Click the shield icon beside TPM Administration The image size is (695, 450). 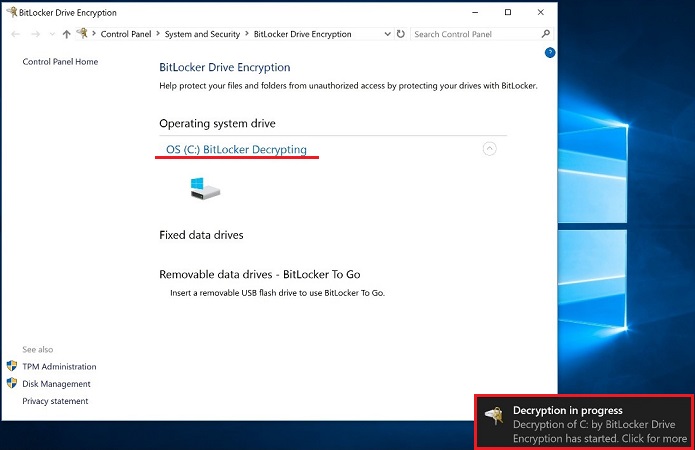(x=12, y=366)
